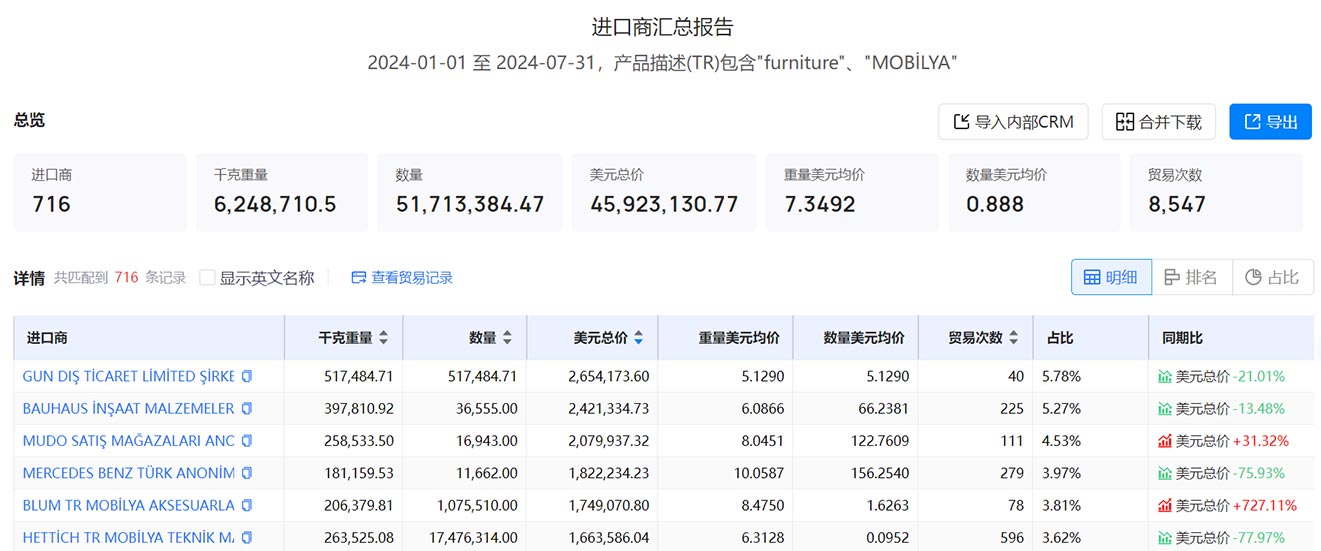Sort by 贸易次数 column
The height and width of the screenshot is (551, 1321).
point(1013,338)
